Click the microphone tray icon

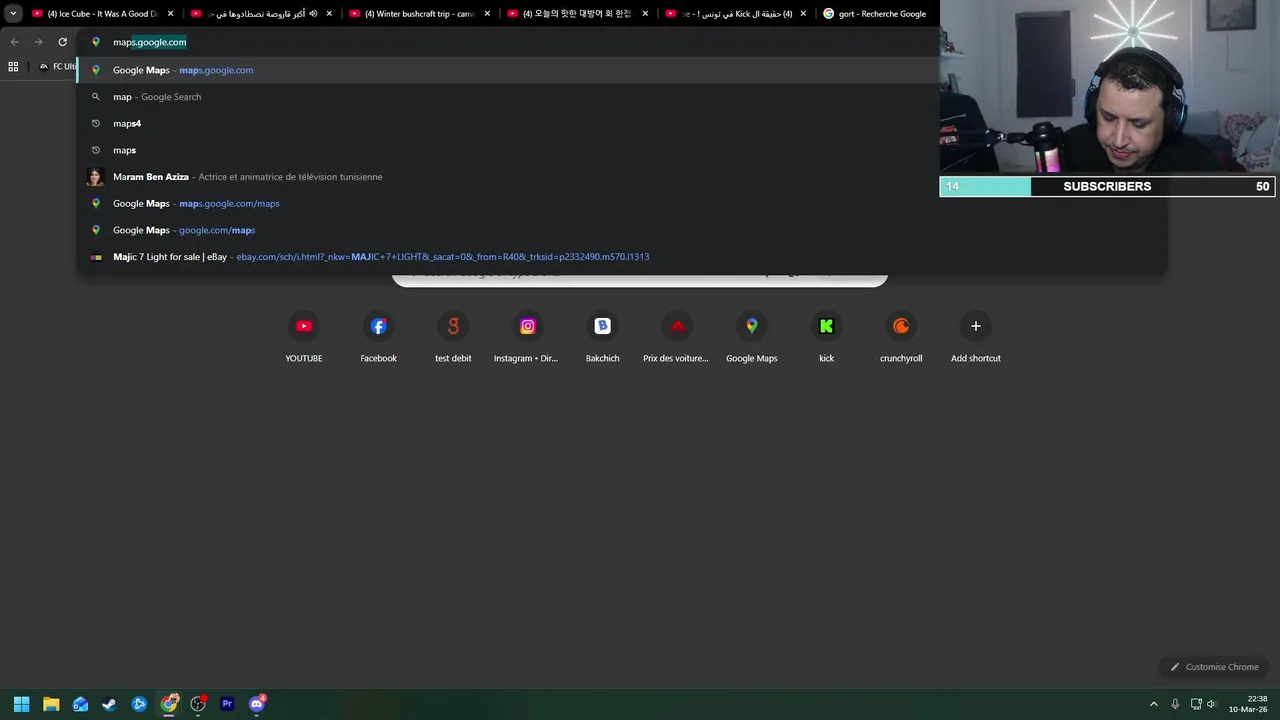tap(1175, 704)
